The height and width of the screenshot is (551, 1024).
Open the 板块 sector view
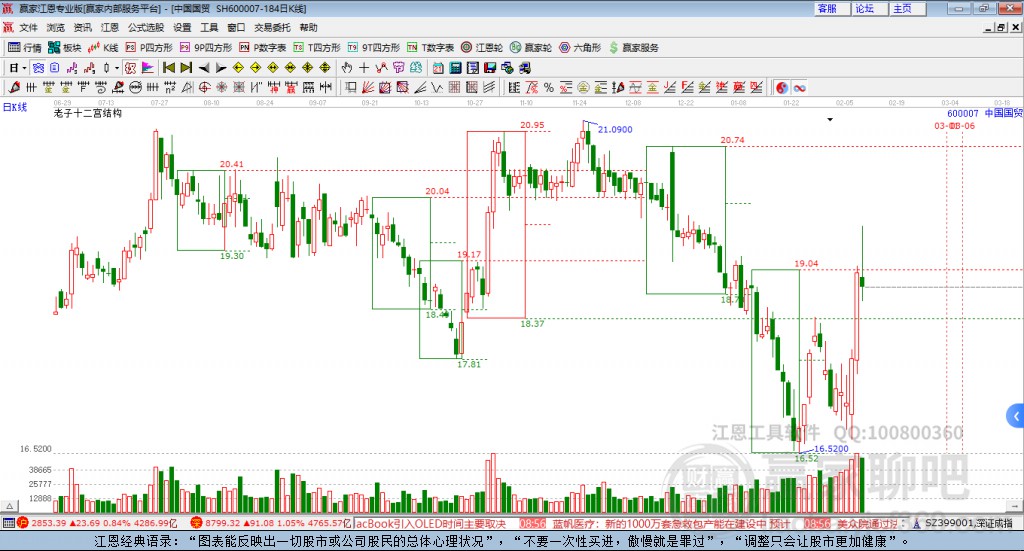click(64, 48)
